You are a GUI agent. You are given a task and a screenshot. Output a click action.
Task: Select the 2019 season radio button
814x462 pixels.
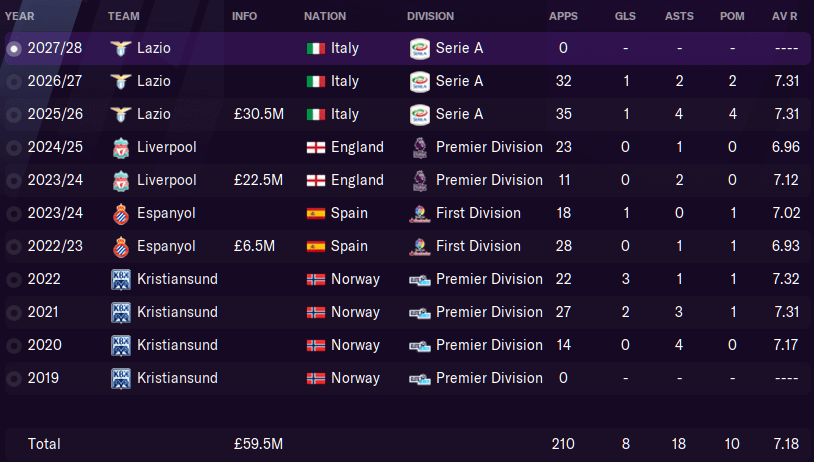pos(14,378)
